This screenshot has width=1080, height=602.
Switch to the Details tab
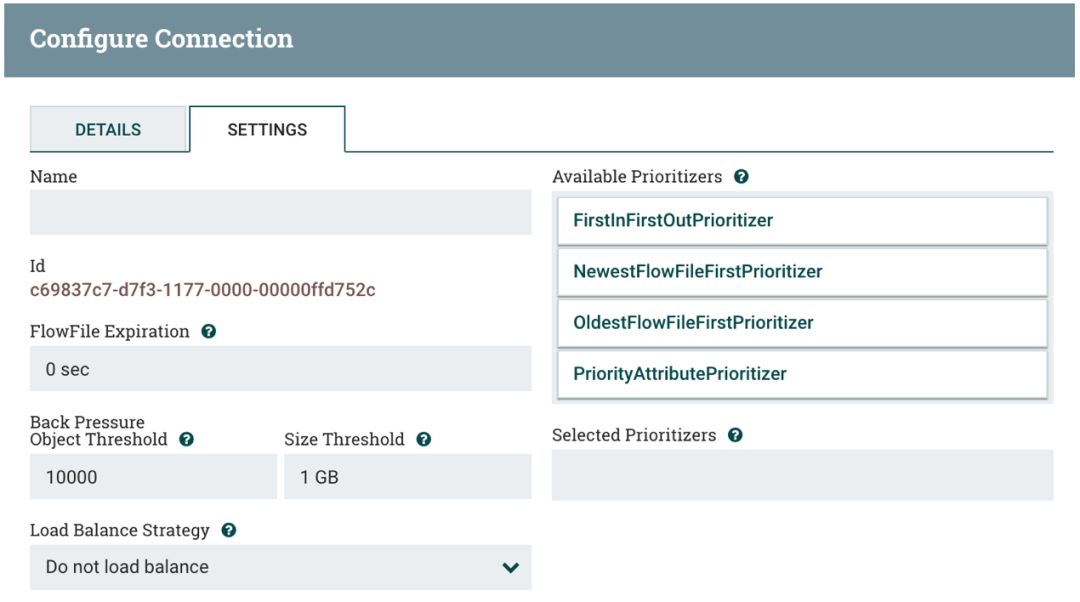pyautogui.click(x=108, y=130)
